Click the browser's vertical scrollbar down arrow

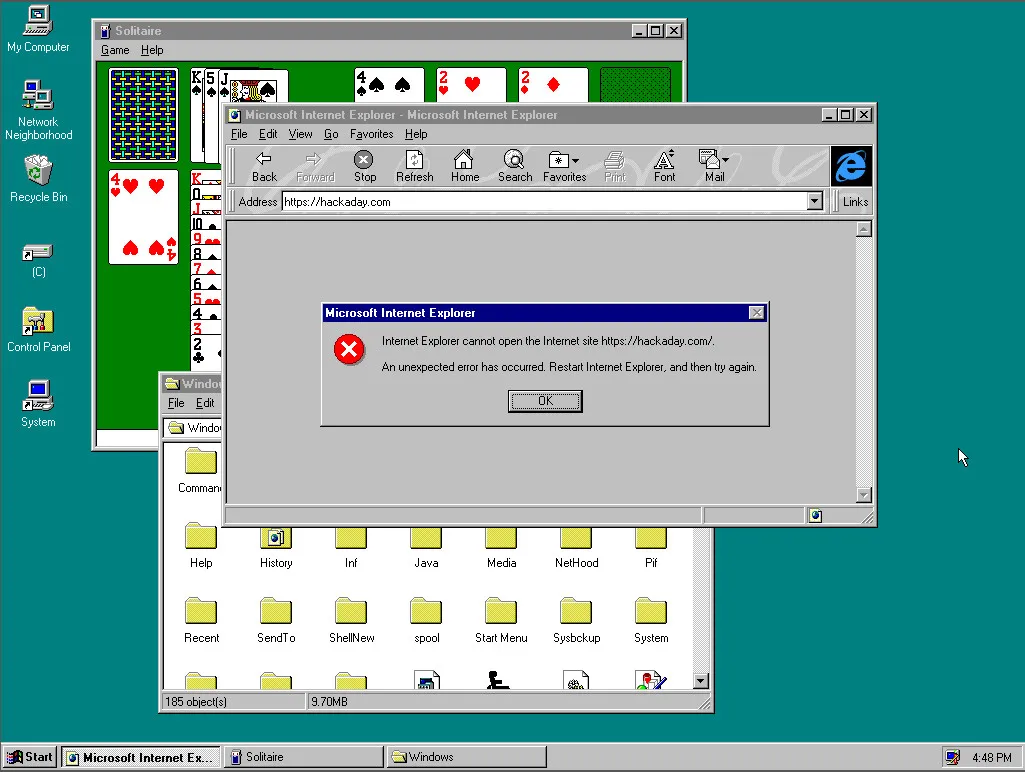pyautogui.click(x=862, y=494)
